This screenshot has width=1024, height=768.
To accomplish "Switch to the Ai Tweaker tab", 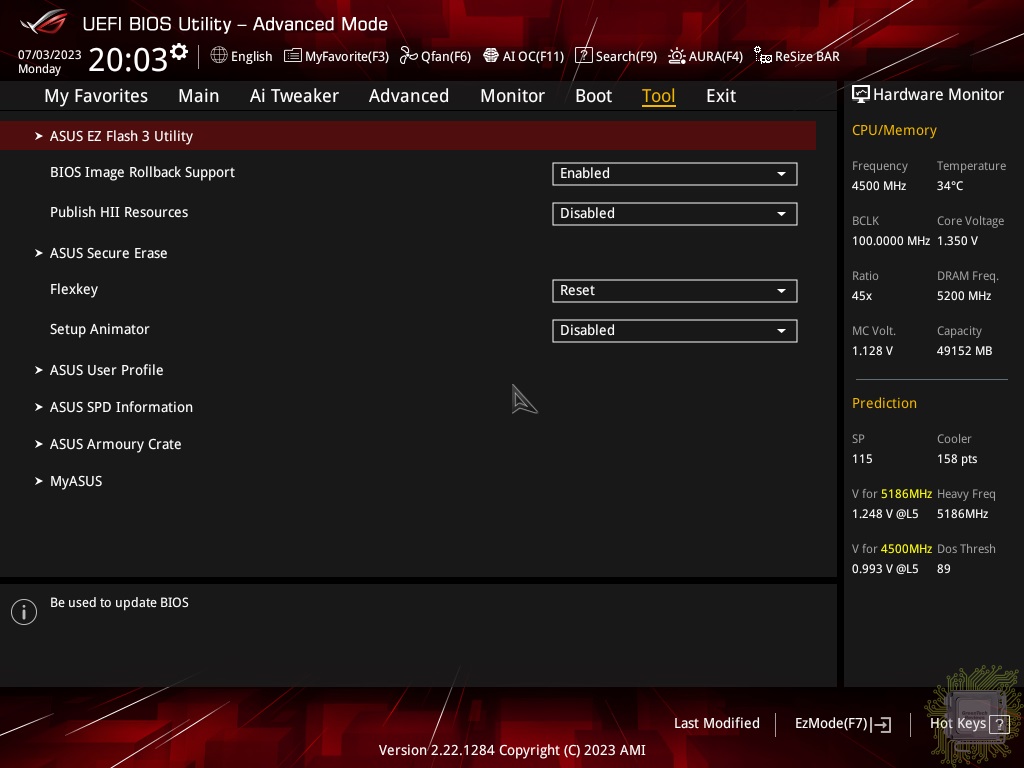I will [294, 96].
